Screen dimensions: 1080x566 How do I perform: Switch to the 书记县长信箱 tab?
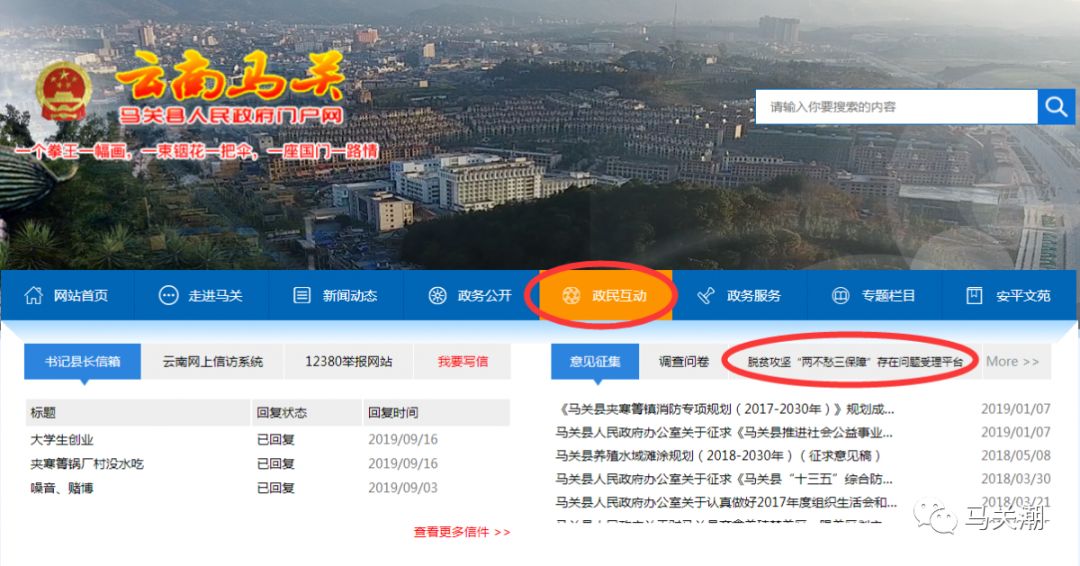[x=83, y=362]
